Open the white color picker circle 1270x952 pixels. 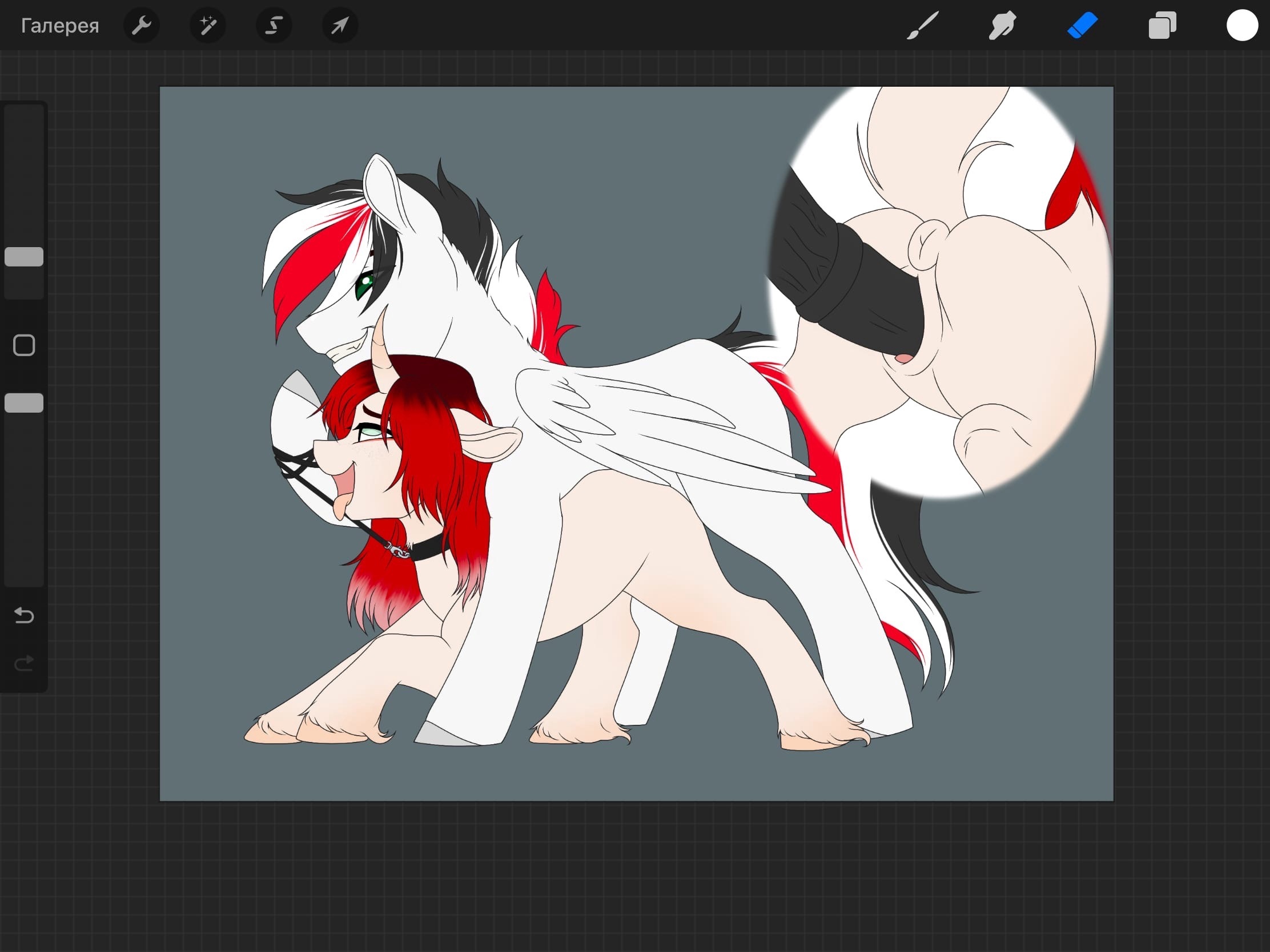[x=1242, y=26]
